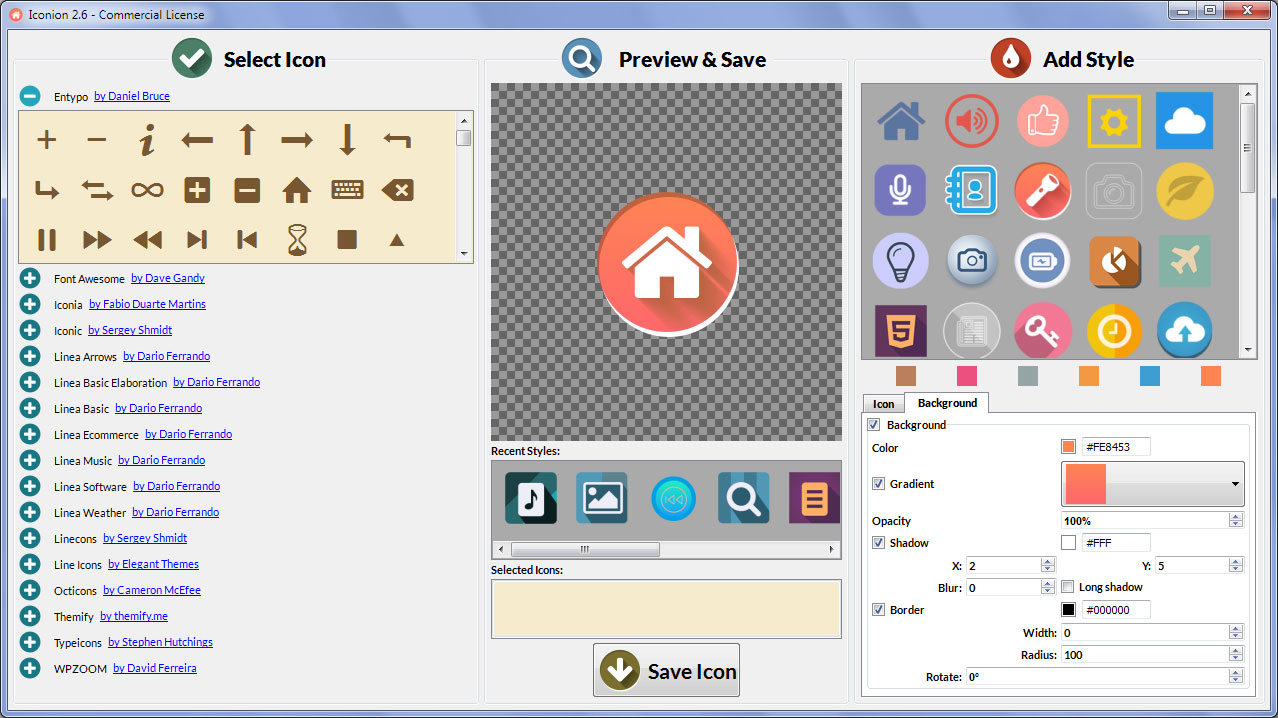Click the orange background color swatch

pos(1066,447)
